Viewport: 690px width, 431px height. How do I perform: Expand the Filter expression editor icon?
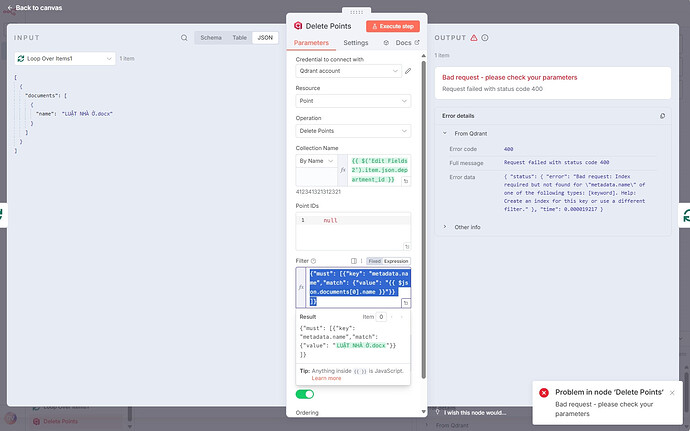point(406,303)
